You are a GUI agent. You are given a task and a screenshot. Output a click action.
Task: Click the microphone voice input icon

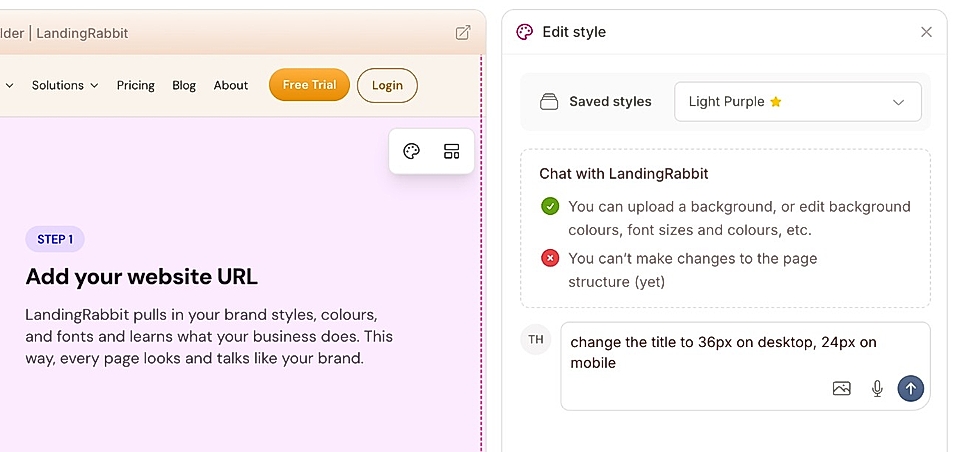877,388
